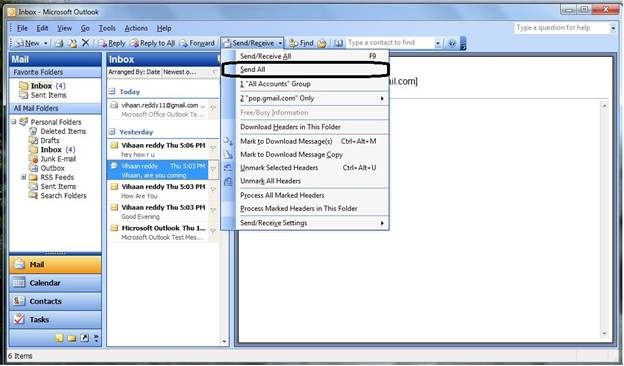This screenshot has height=366, width=624.
Task: Click the Print toolbar icon
Action: (59, 43)
